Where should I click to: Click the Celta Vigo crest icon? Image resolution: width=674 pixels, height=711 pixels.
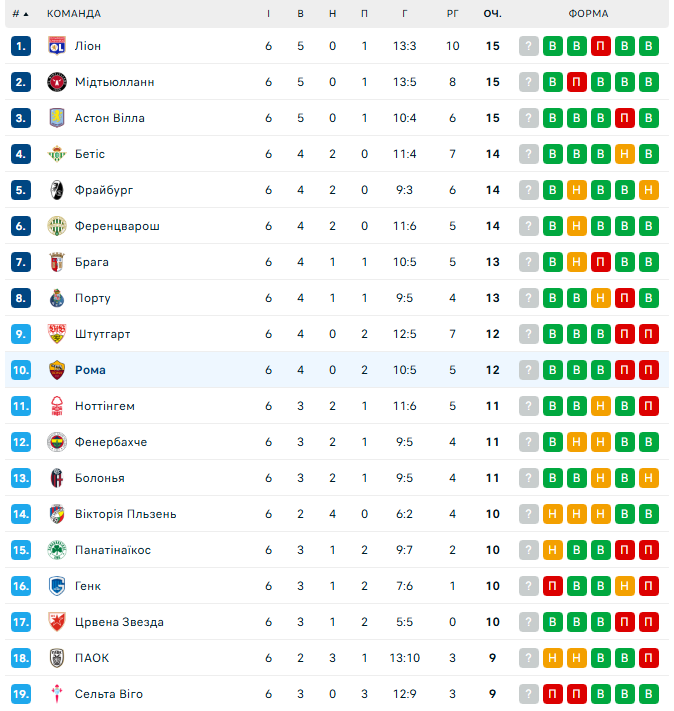point(56,694)
